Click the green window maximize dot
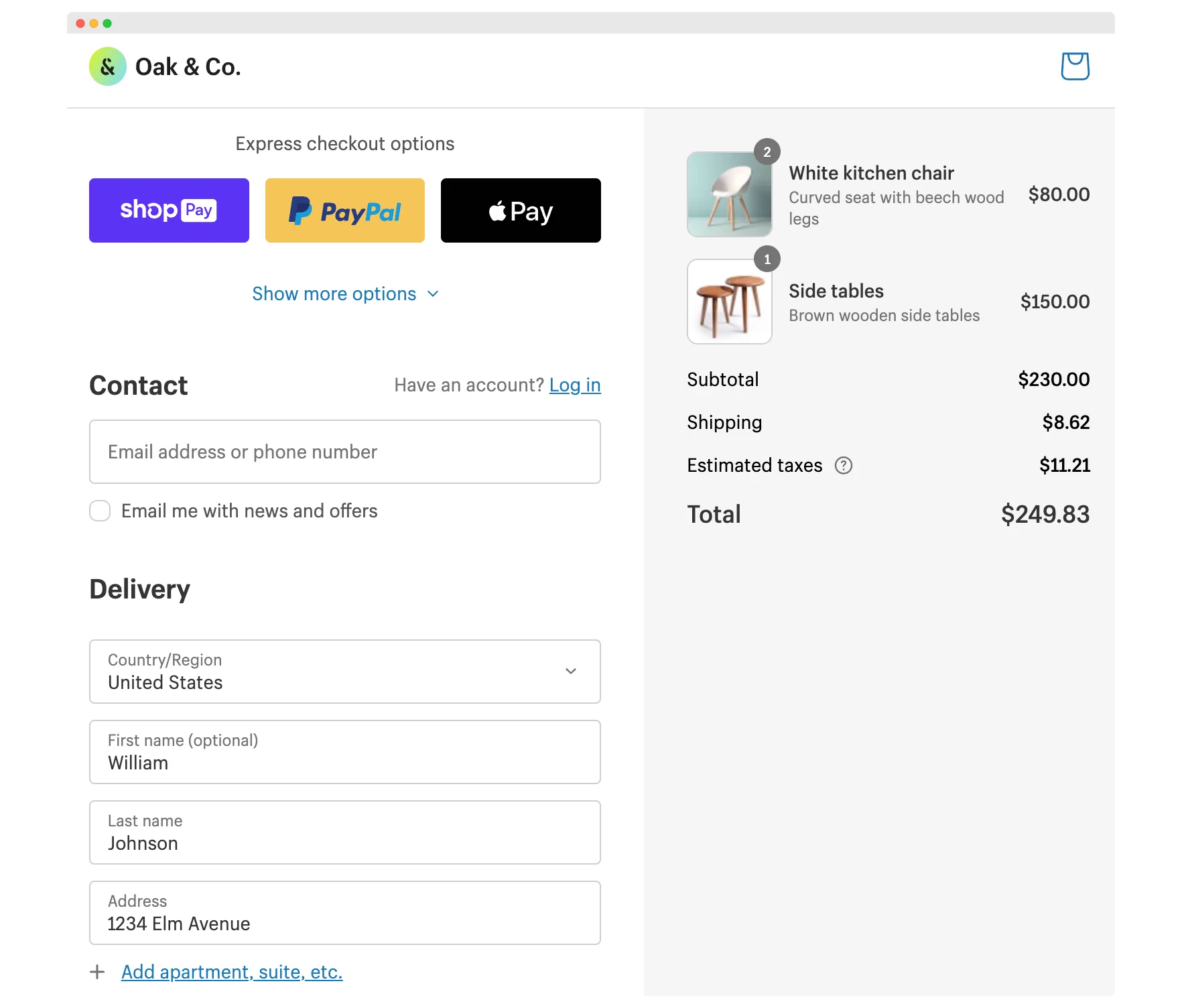Image resolution: width=1182 pixels, height=1008 pixels. click(x=107, y=23)
